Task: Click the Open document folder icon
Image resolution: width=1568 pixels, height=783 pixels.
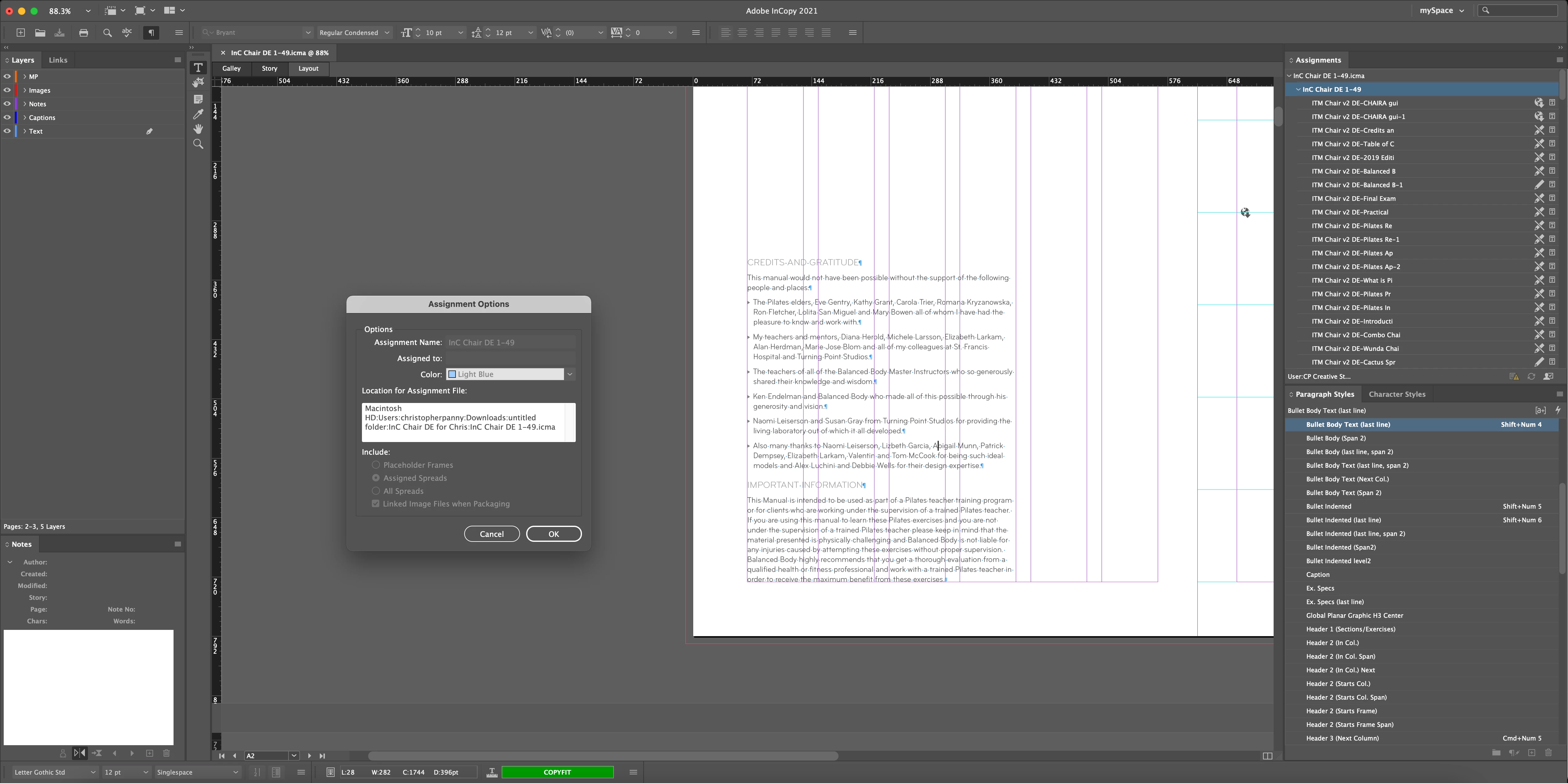Action: [x=40, y=33]
